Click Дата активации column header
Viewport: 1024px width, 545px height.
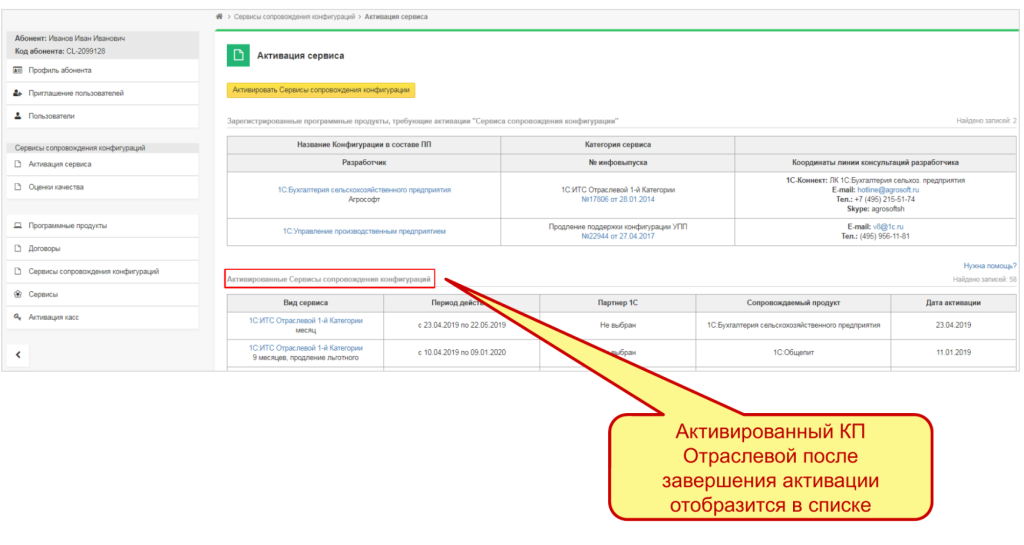(x=953, y=303)
